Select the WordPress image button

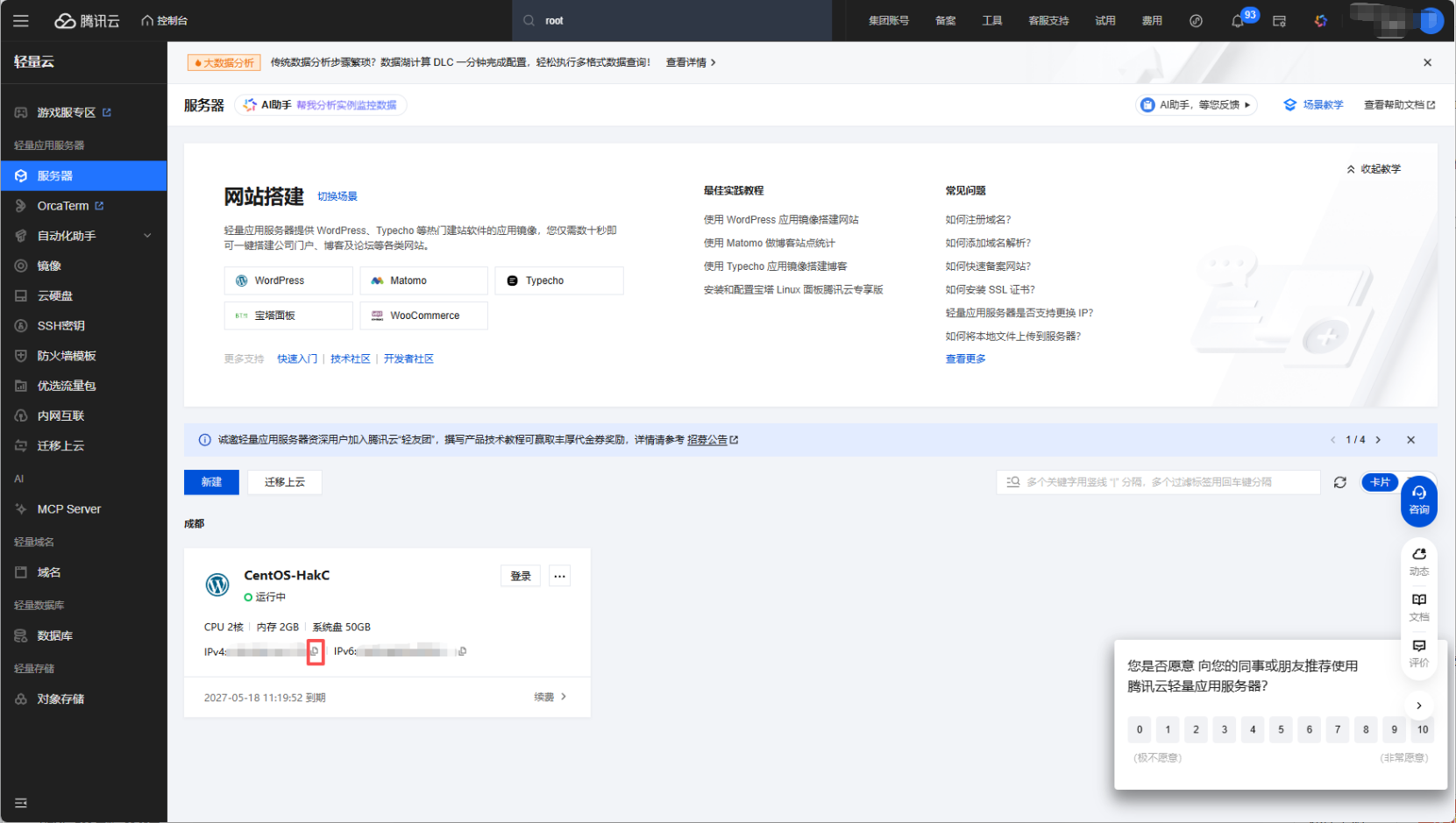pos(288,280)
